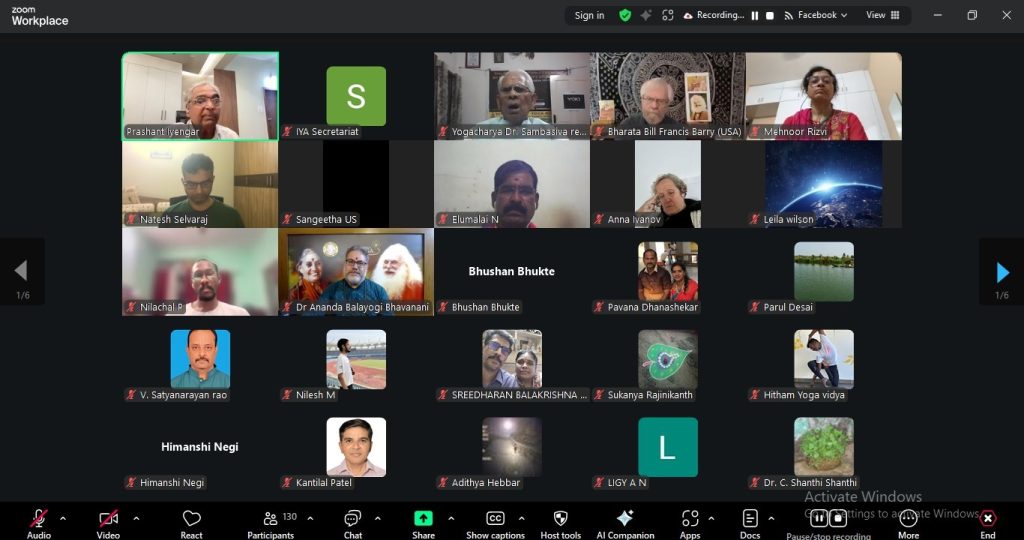The height and width of the screenshot is (540, 1024).
Task: Open the React emoji panel
Action: (191, 519)
